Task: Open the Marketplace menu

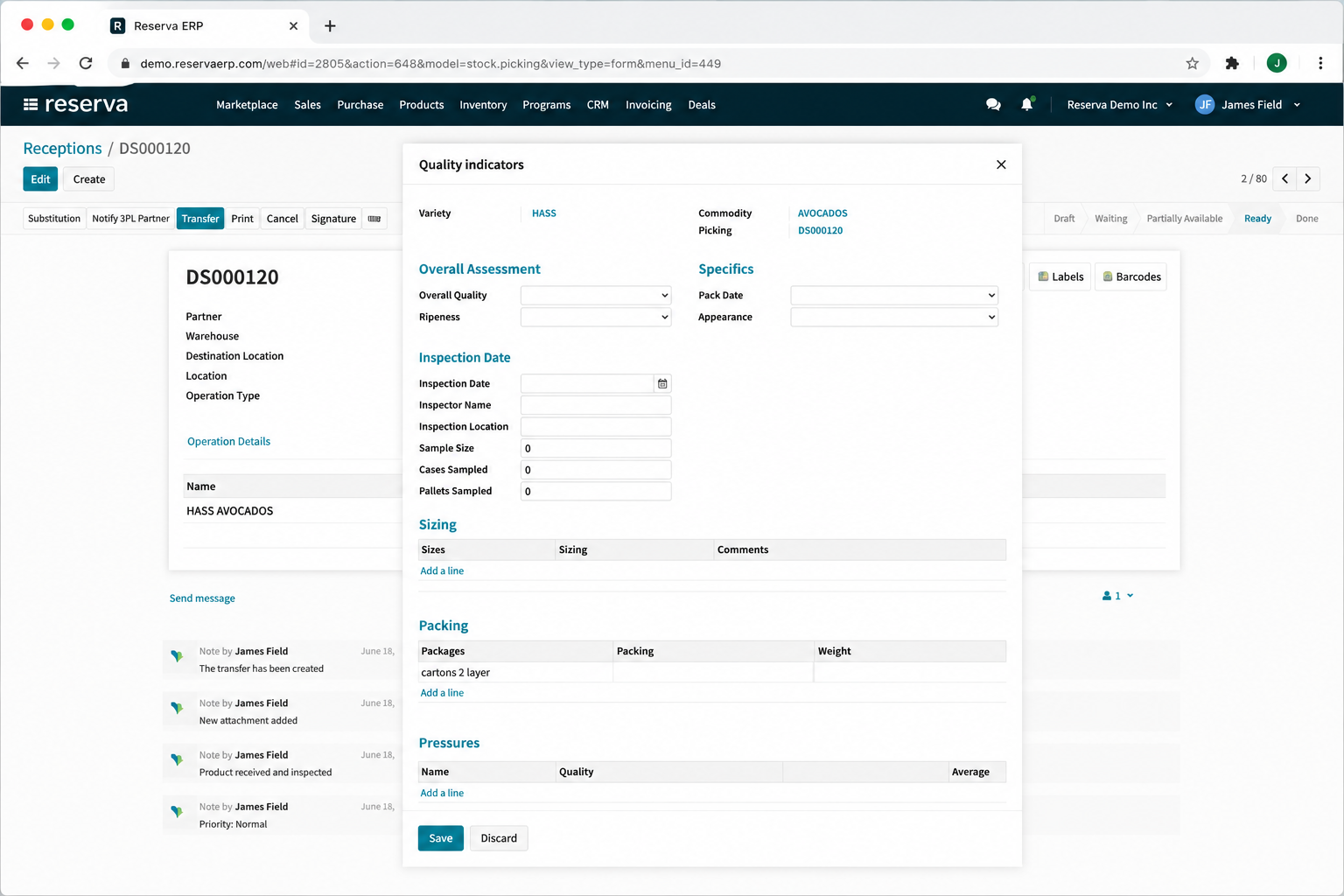Action: (x=247, y=104)
